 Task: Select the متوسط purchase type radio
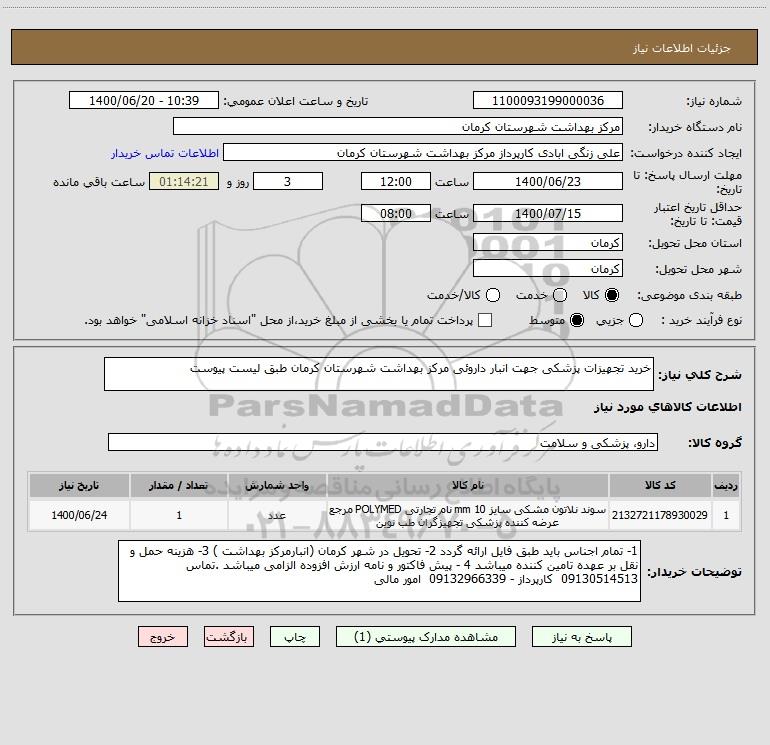[x=577, y=320]
